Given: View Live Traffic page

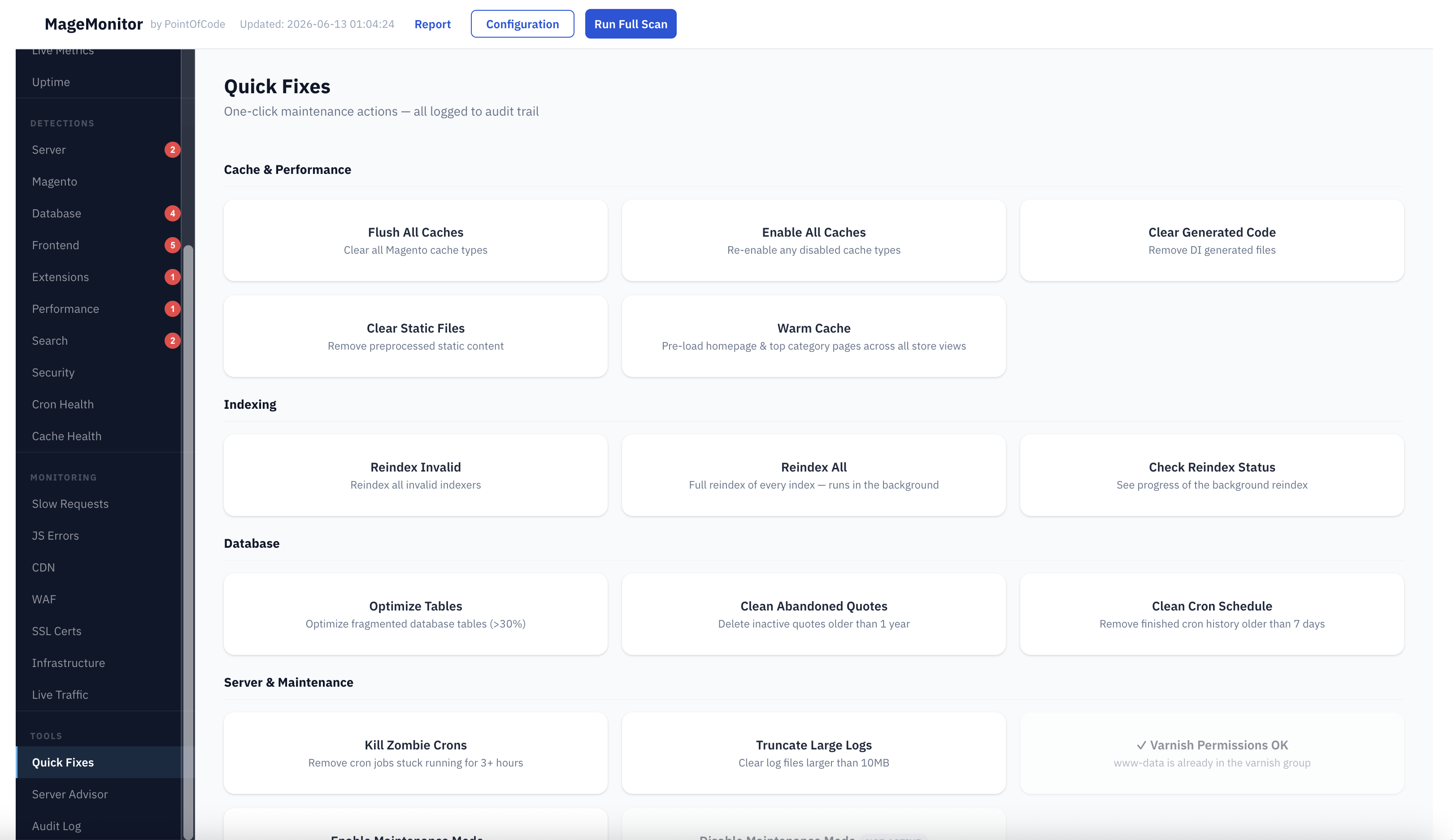Looking at the screenshot, I should pyautogui.click(x=98, y=695).
